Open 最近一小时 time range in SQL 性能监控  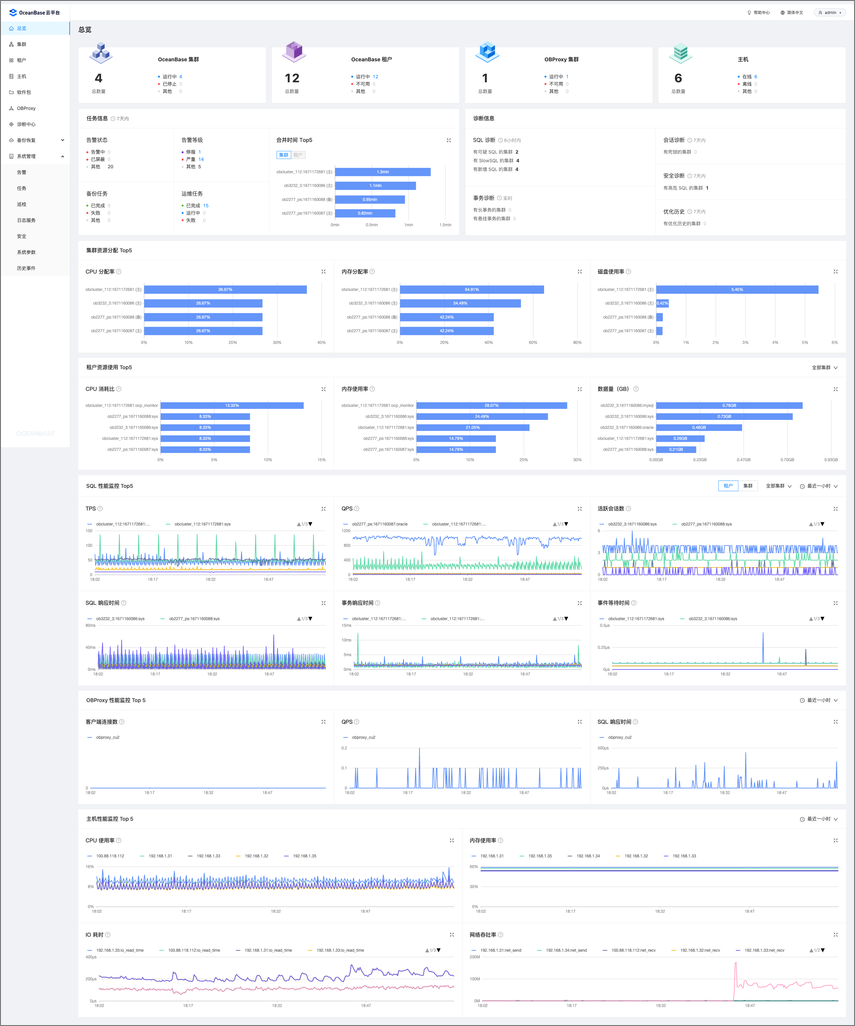[x=818, y=486]
